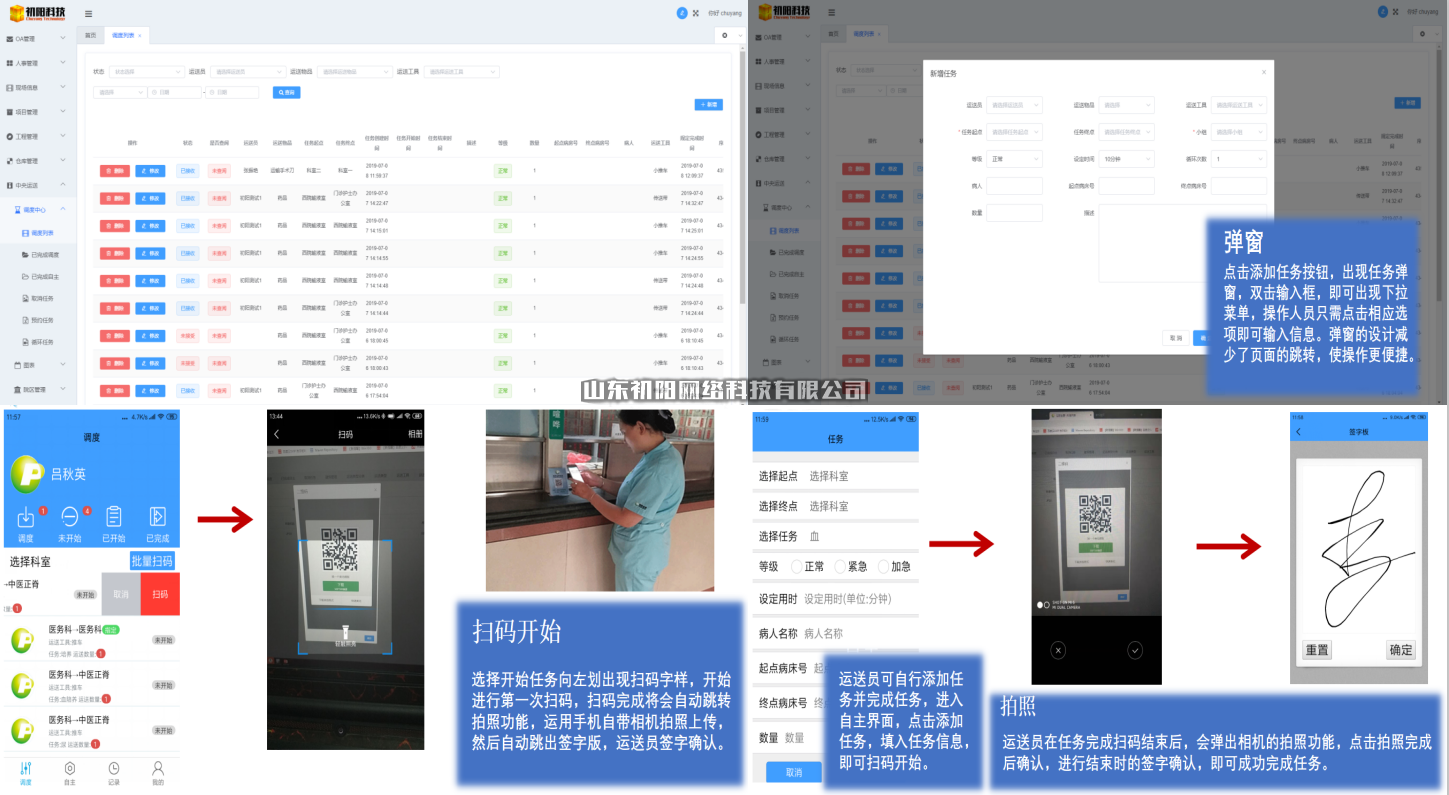Open 任务起点 dropdown in 新增任务 dialog
Viewport: 1449px width, 795px height.
click(1014, 132)
